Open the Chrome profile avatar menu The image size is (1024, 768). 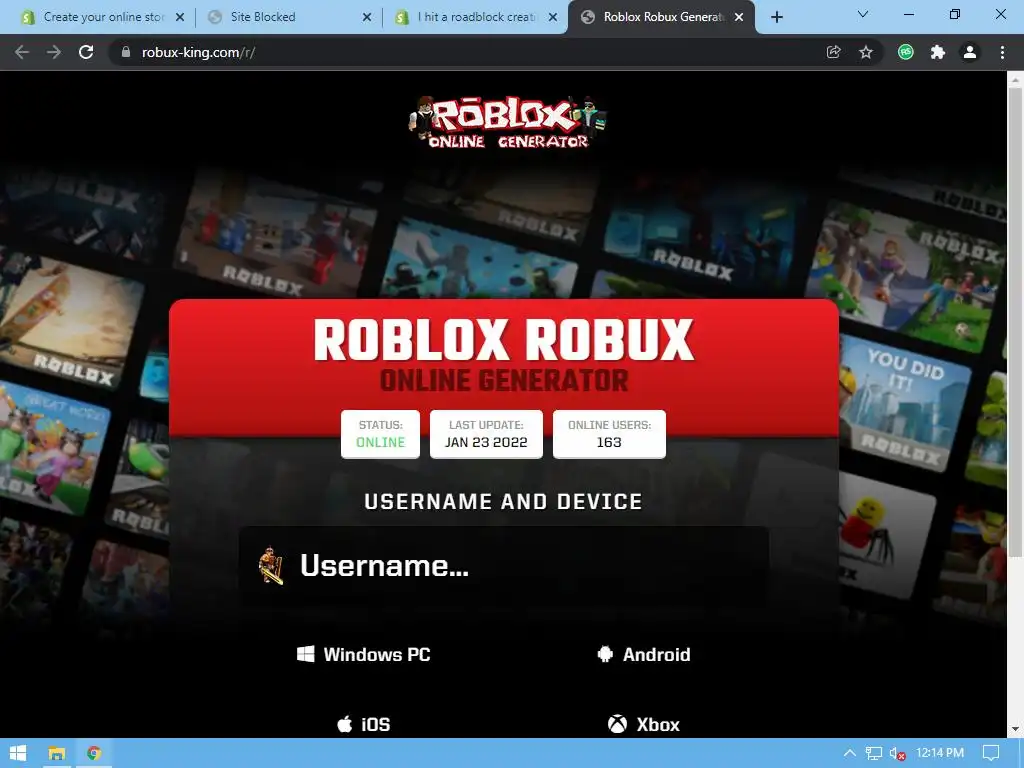pos(970,52)
